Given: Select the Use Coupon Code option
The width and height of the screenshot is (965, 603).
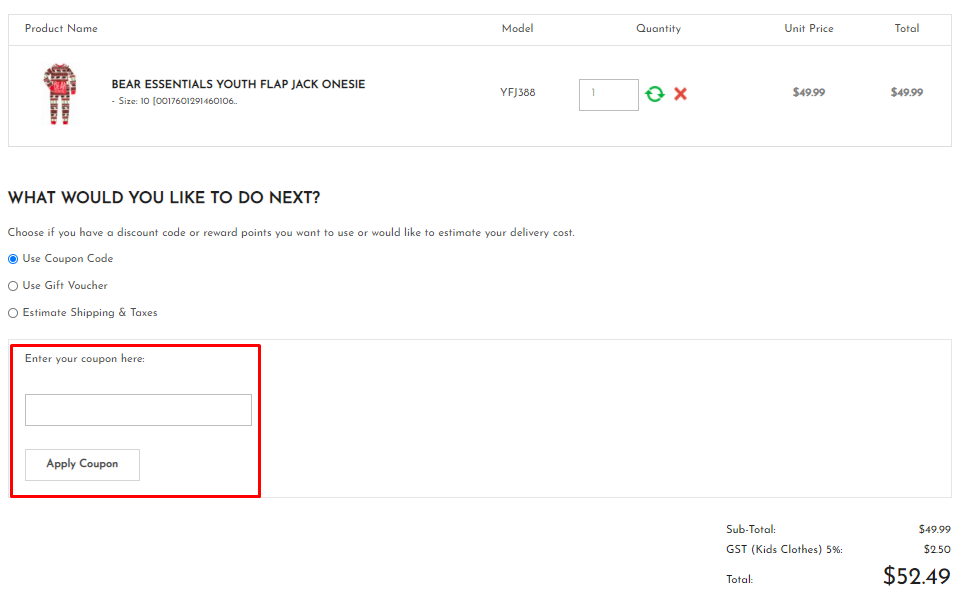Looking at the screenshot, I should (13, 259).
